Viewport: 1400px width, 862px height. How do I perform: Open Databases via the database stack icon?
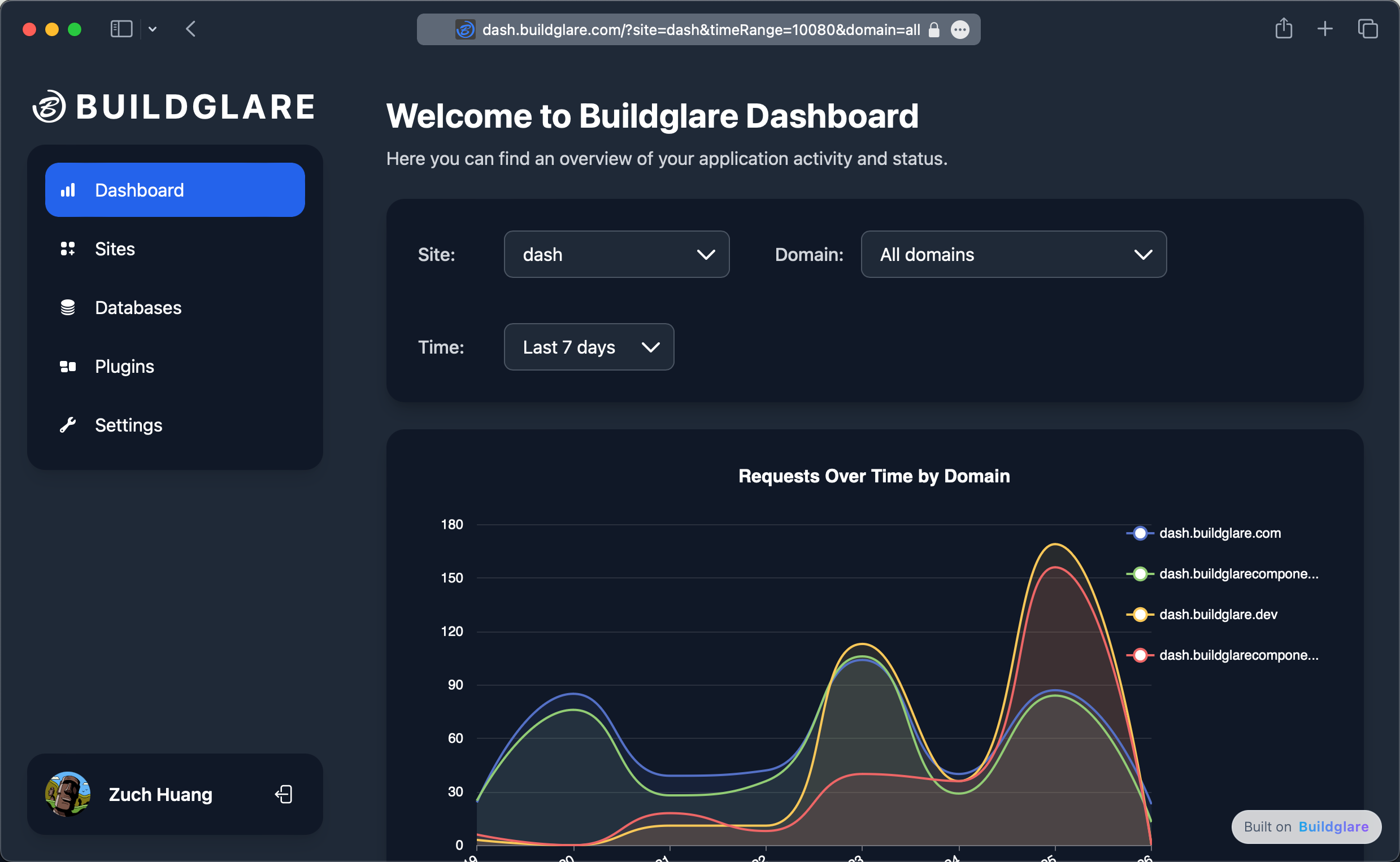68,307
